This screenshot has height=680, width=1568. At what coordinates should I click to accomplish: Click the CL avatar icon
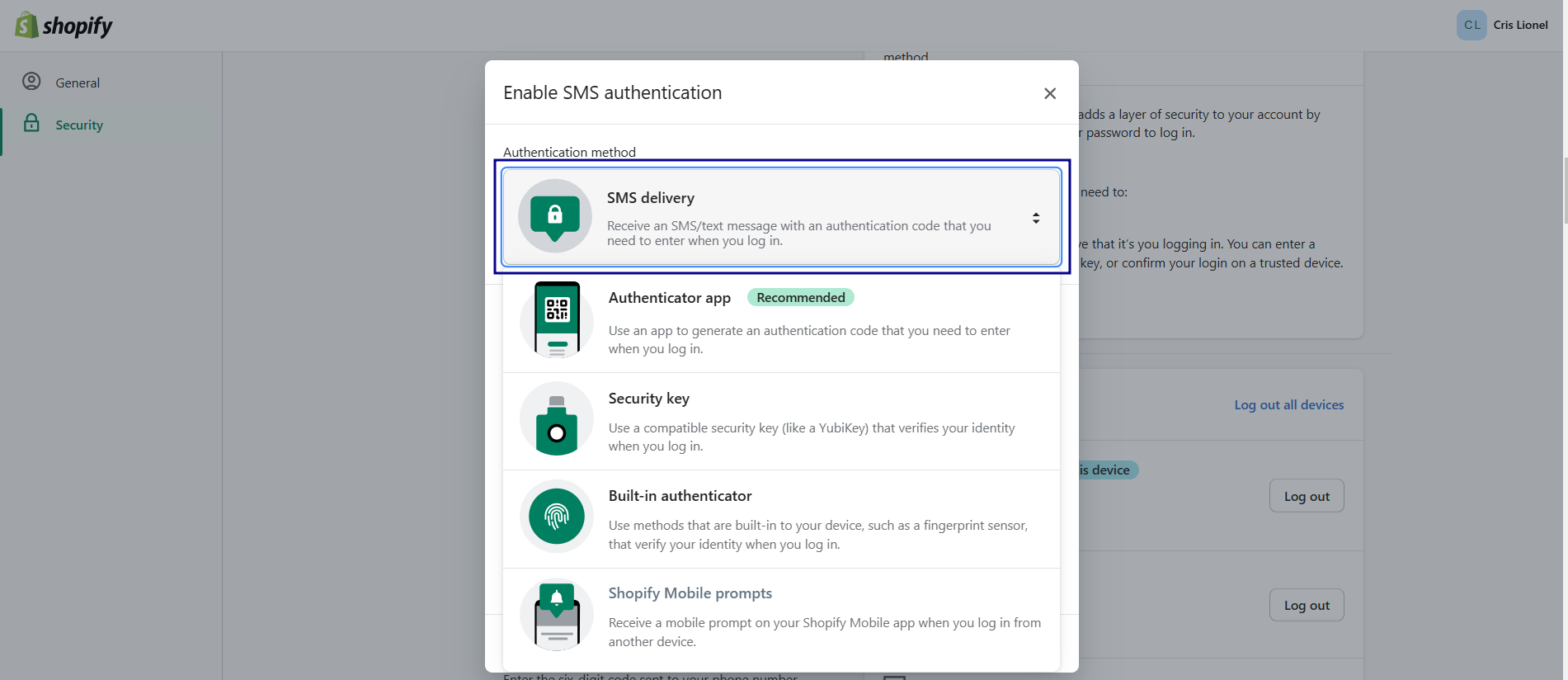click(x=1471, y=25)
